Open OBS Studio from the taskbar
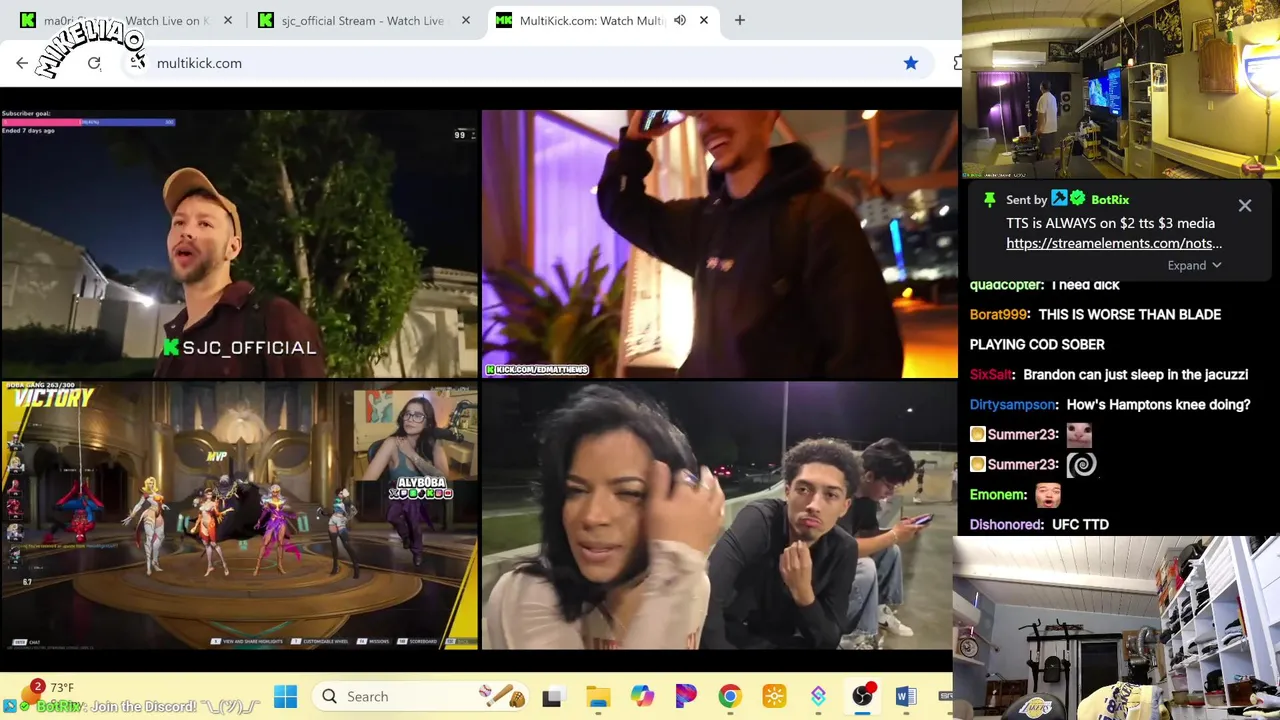The height and width of the screenshot is (720, 1280). pos(862,697)
